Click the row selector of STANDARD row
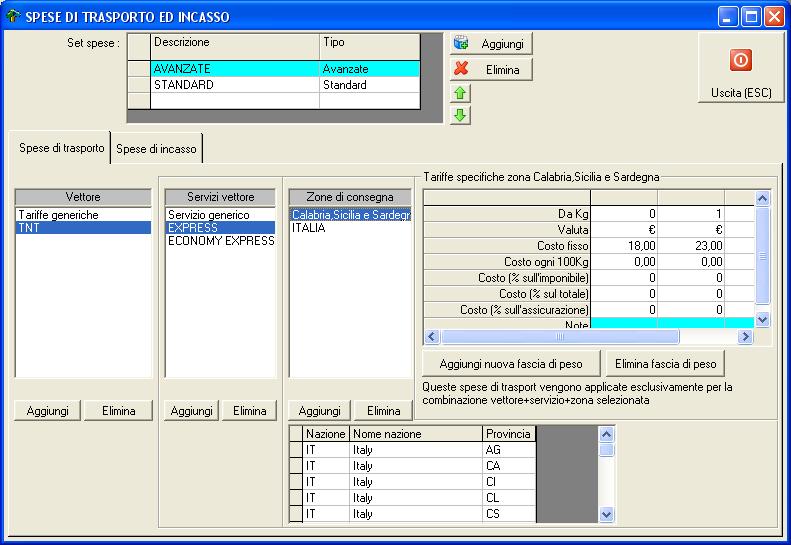Viewport: 791px width, 545px height. pyautogui.click(x=139, y=85)
